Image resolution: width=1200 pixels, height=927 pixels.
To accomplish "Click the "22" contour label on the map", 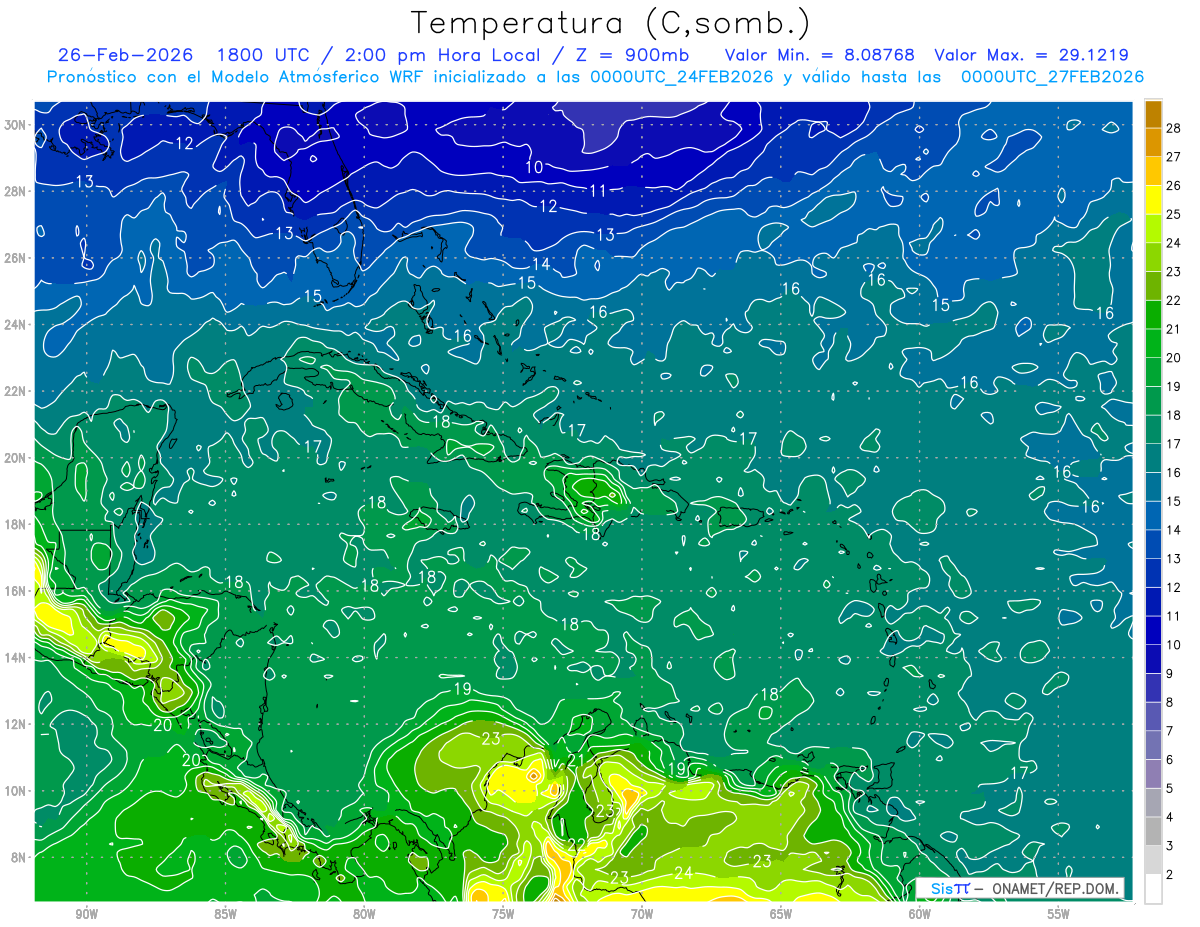I will [575, 845].
